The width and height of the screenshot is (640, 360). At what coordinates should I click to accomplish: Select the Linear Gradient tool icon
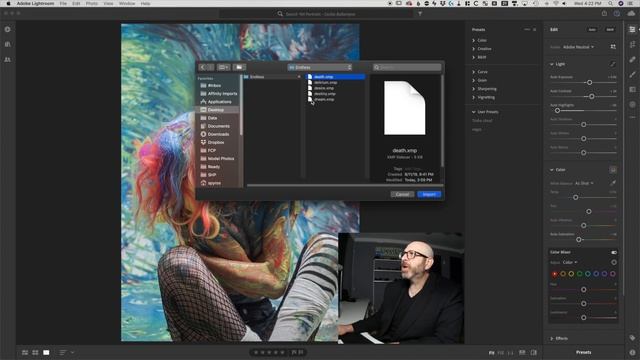point(632,89)
